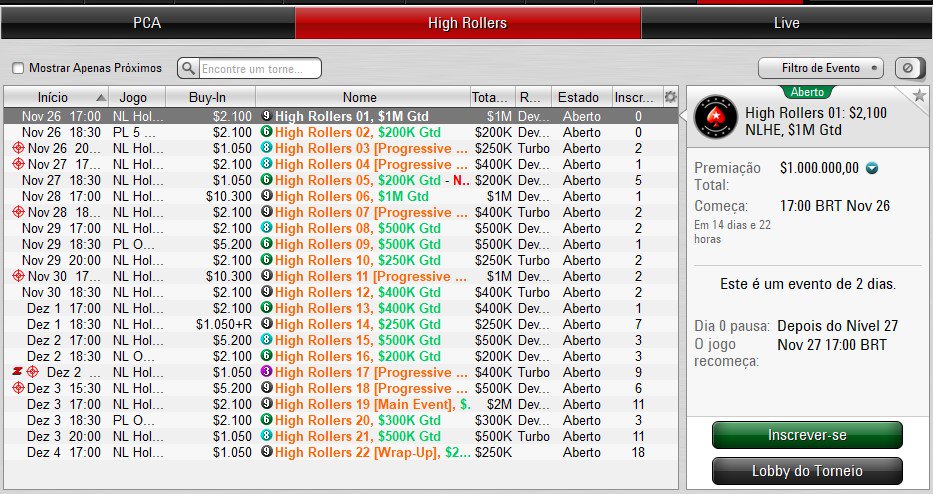This screenshot has height=494, width=933.
Task: Open table column settings gear
Action: (x=671, y=97)
